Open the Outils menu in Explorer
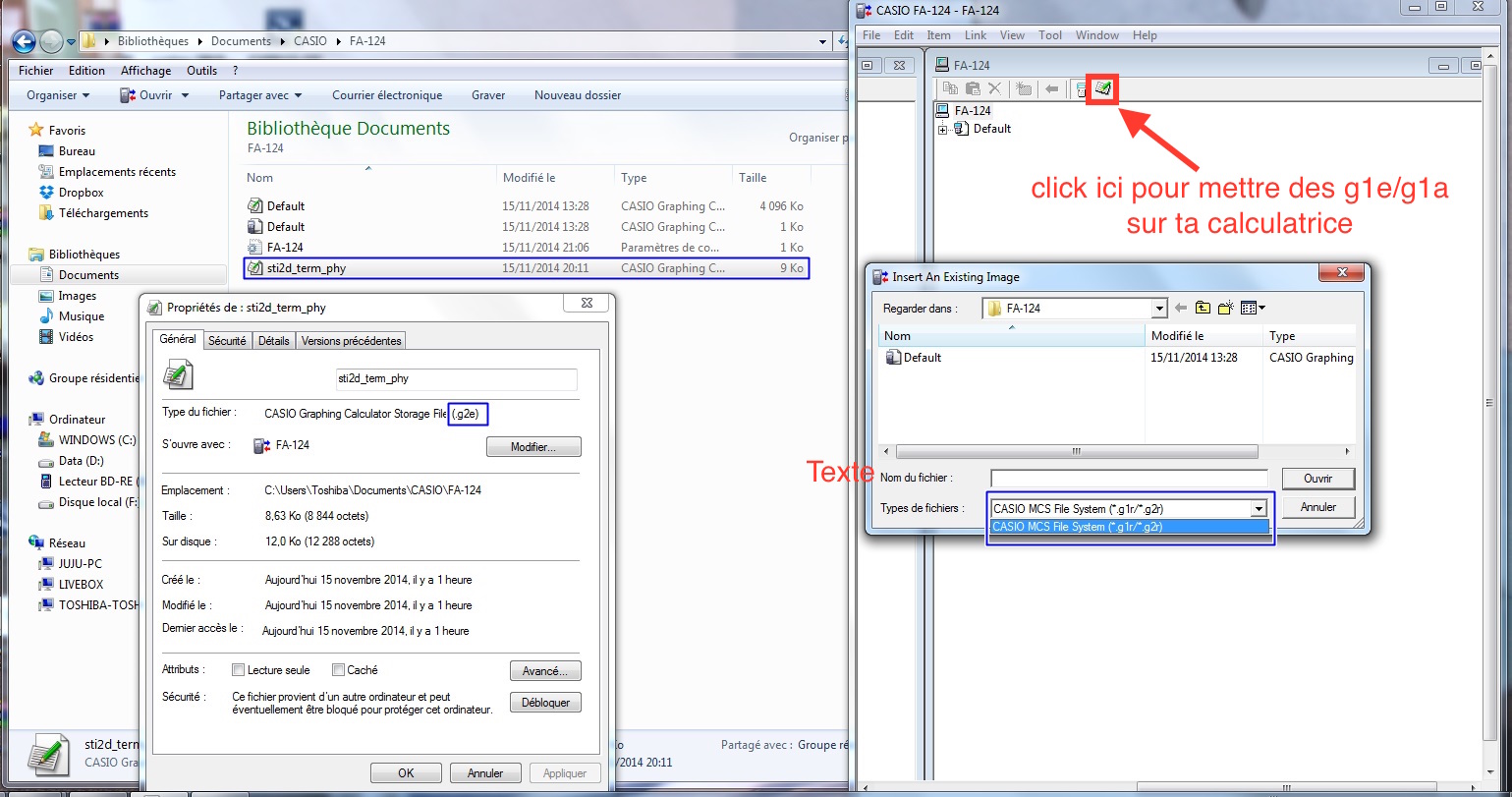The image size is (1512, 797). pos(201,71)
